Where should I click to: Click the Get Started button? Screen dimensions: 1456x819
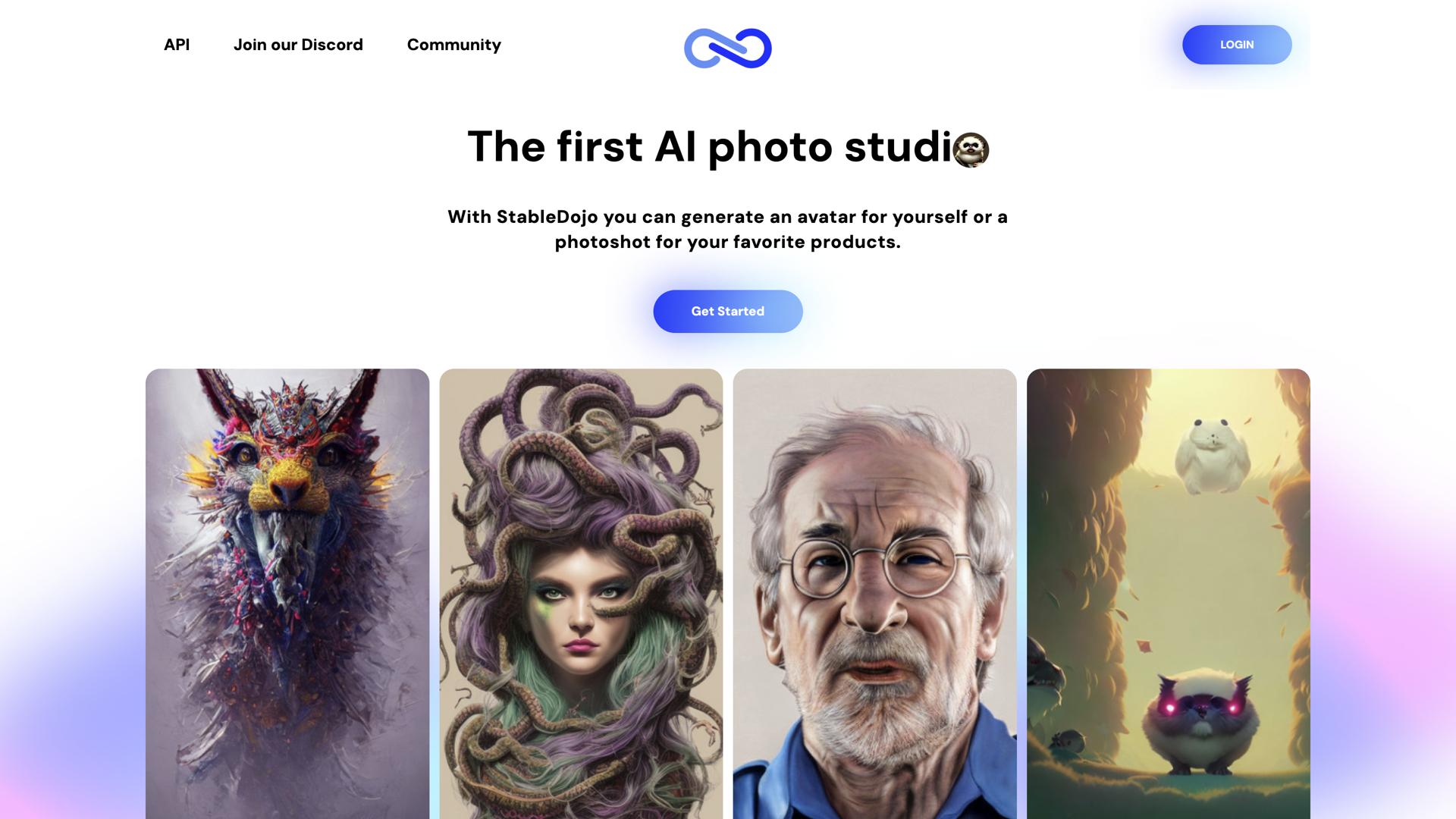728,312
